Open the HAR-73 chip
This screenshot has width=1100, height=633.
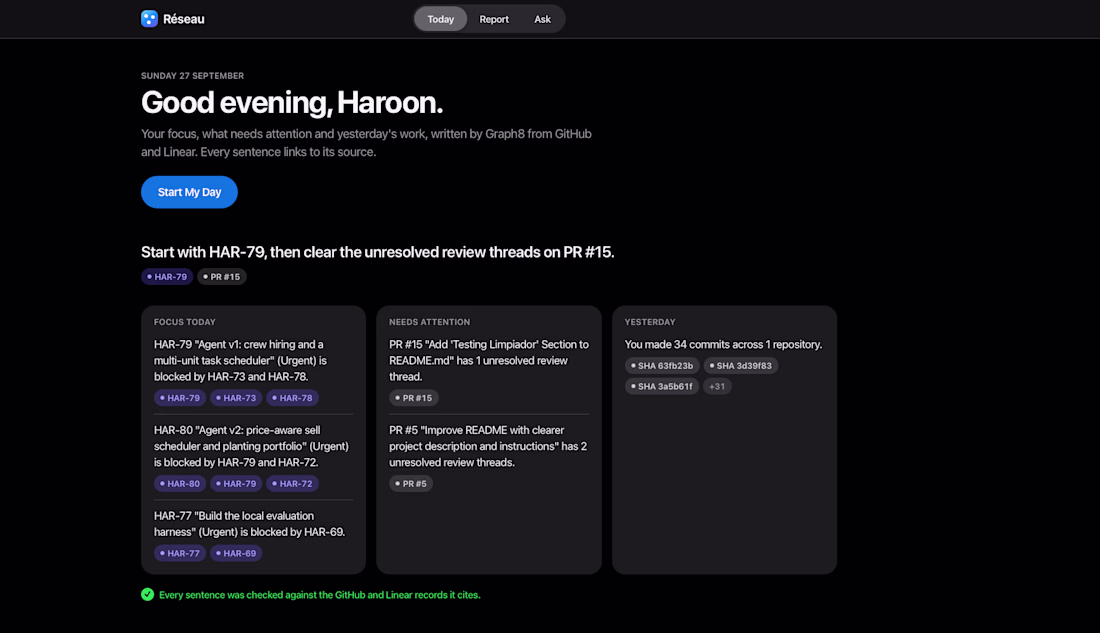pyautogui.click(x=236, y=398)
